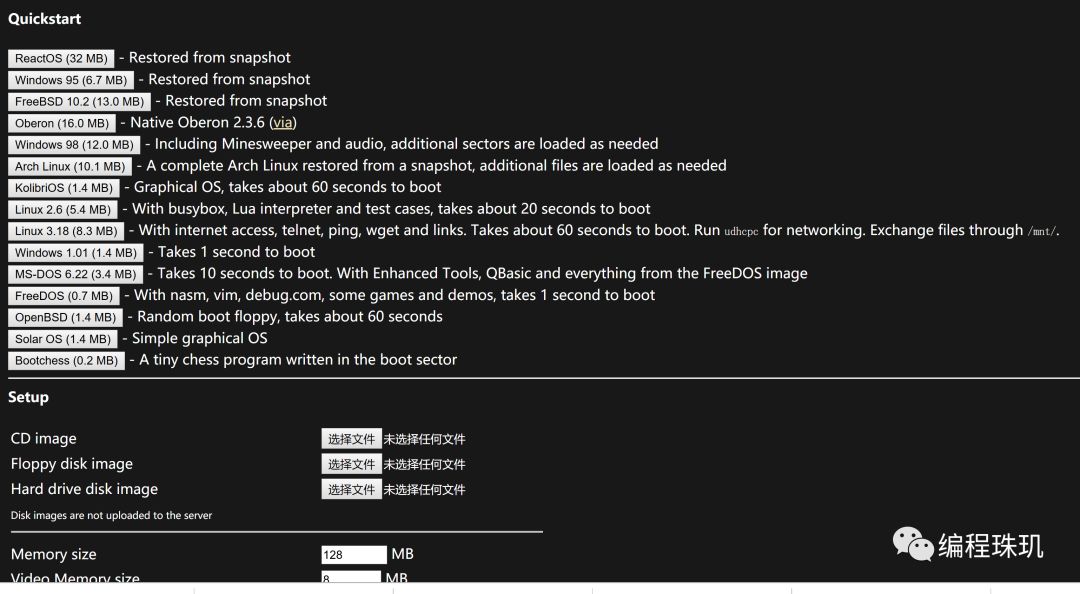The image size is (1080, 594).
Task: Boot Linux 3.18 with internet access
Action: (x=66, y=230)
